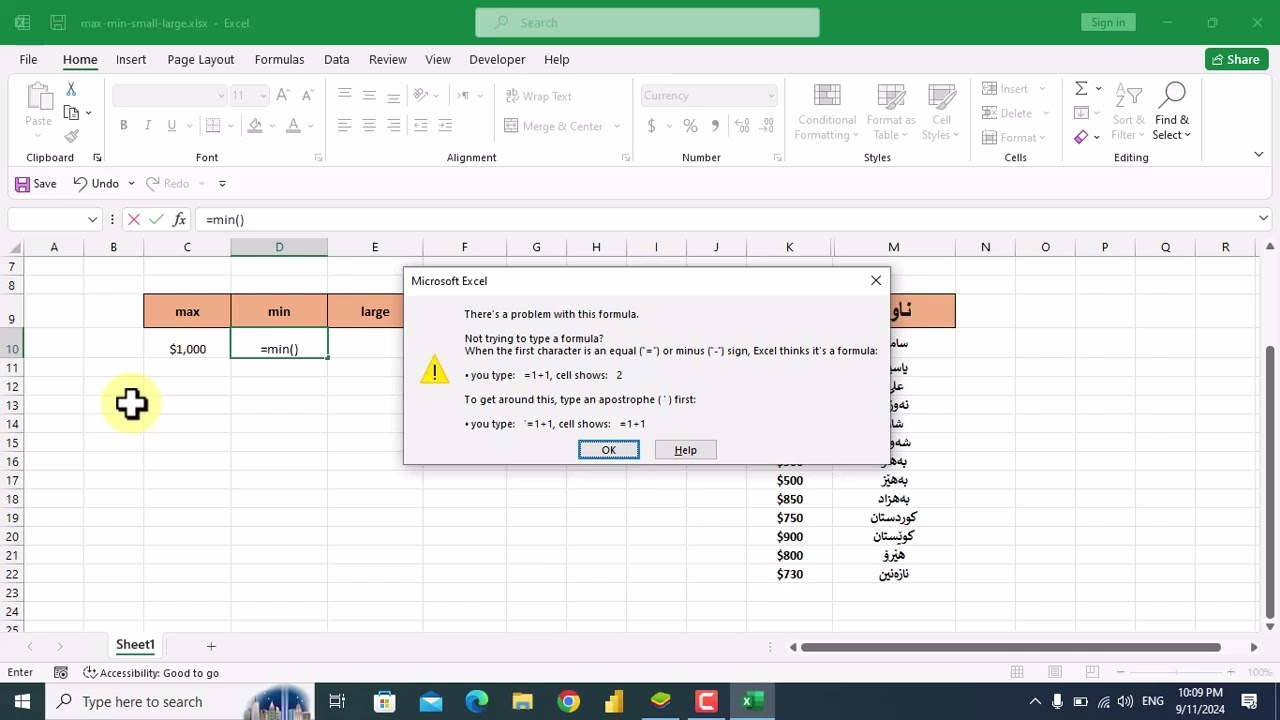Select the Format Painter brush
1280x720 pixels.
point(71,136)
